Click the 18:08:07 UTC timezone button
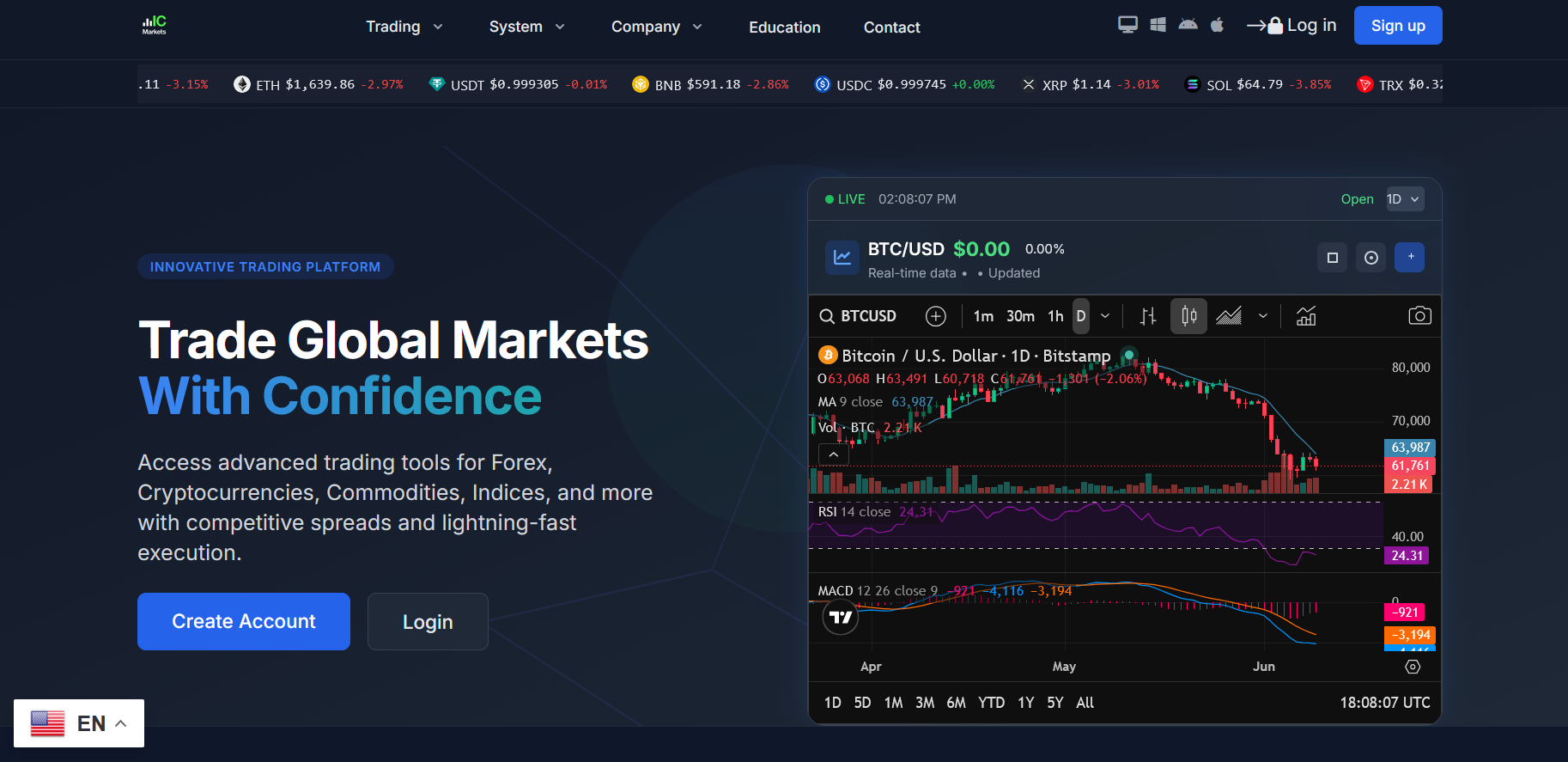 [x=1385, y=703]
